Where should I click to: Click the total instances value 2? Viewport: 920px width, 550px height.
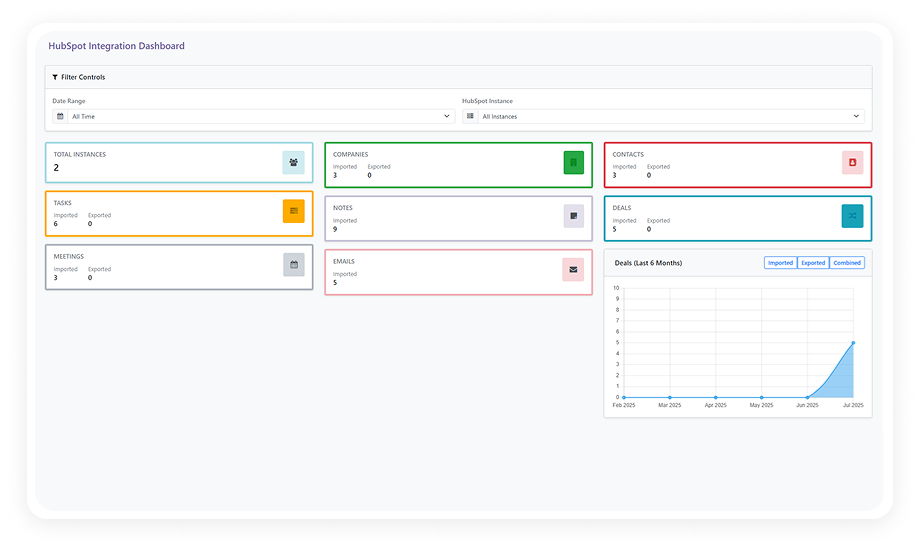point(56,168)
